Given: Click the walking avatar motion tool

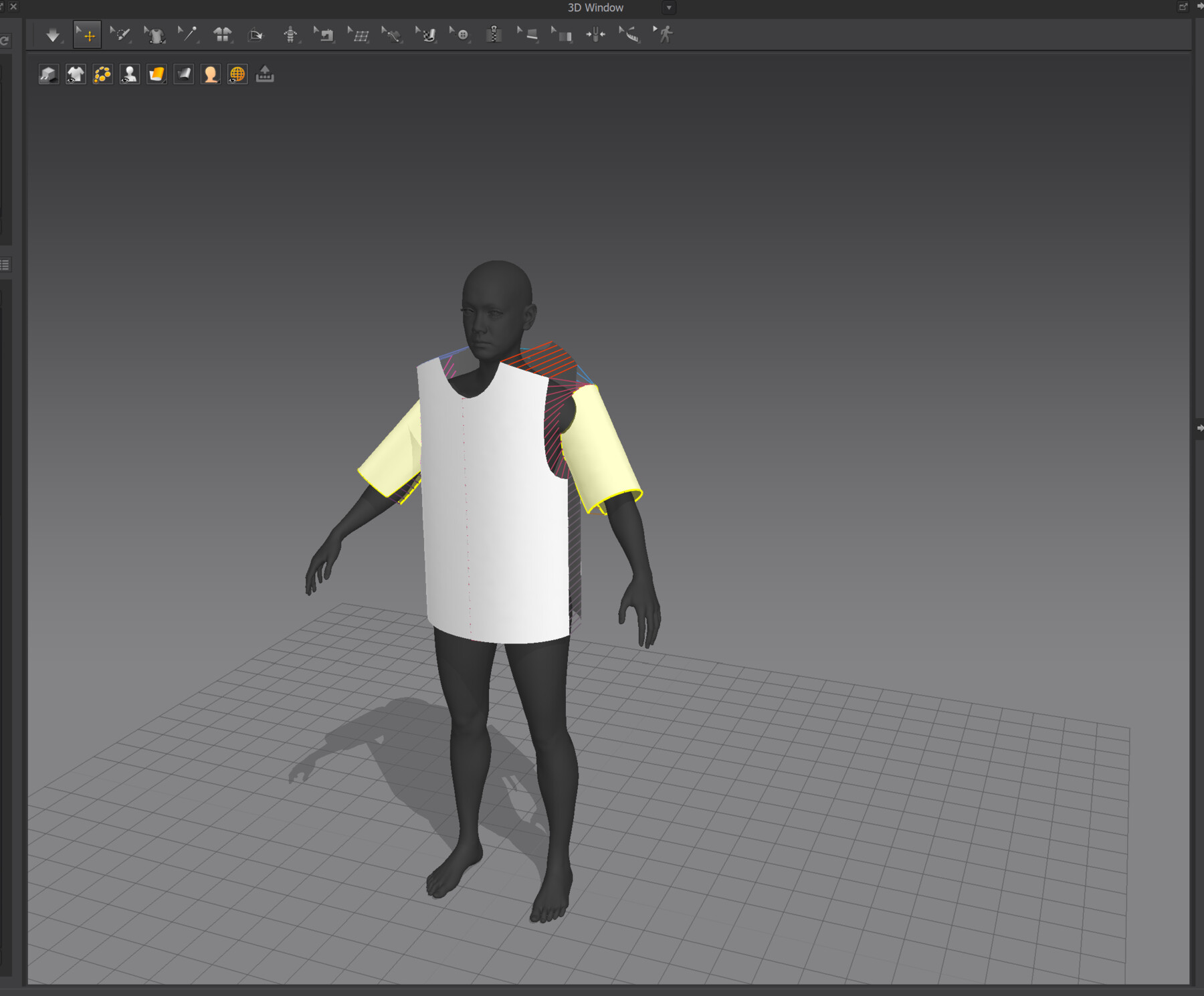Looking at the screenshot, I should coord(664,35).
